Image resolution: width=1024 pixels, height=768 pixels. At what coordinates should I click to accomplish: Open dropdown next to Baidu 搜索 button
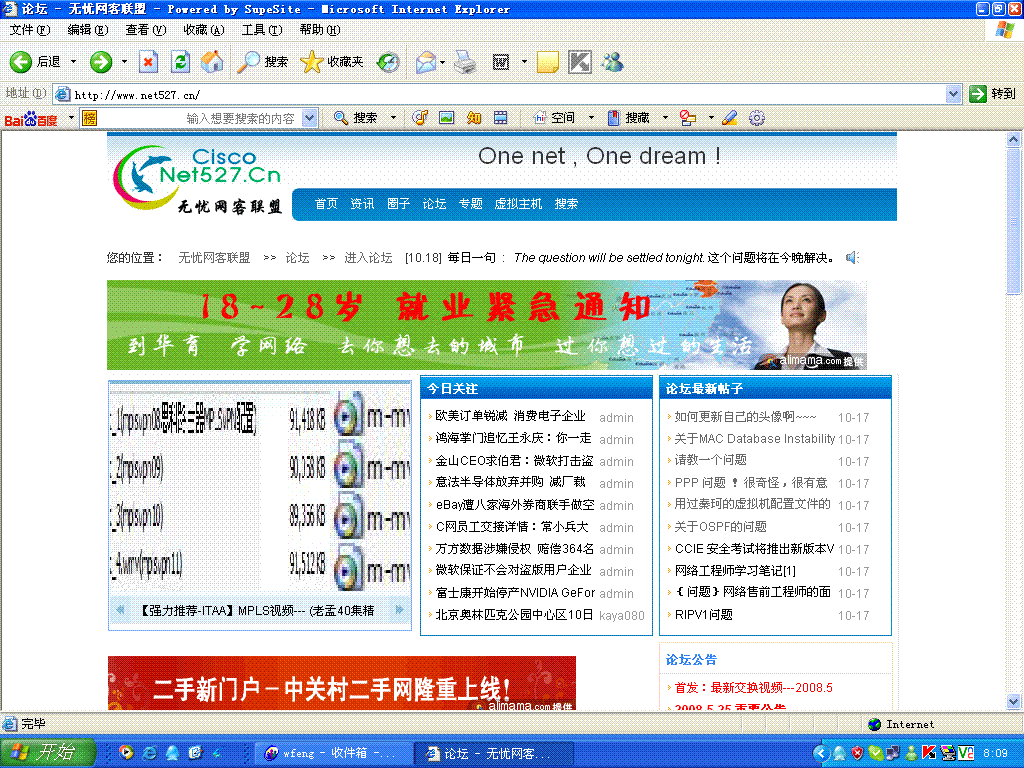[393, 118]
